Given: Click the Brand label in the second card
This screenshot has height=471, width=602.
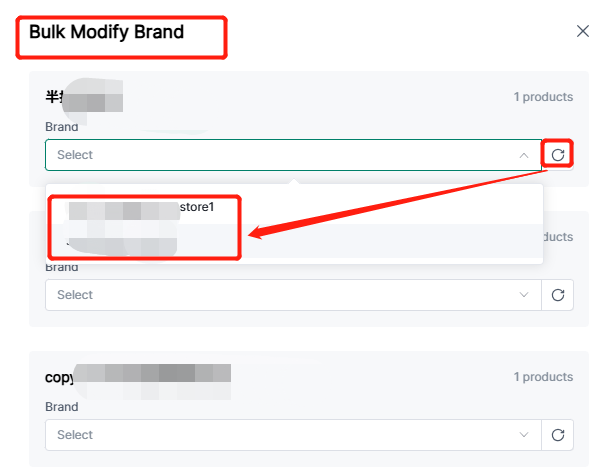Looking at the screenshot, I should click(x=61, y=267).
